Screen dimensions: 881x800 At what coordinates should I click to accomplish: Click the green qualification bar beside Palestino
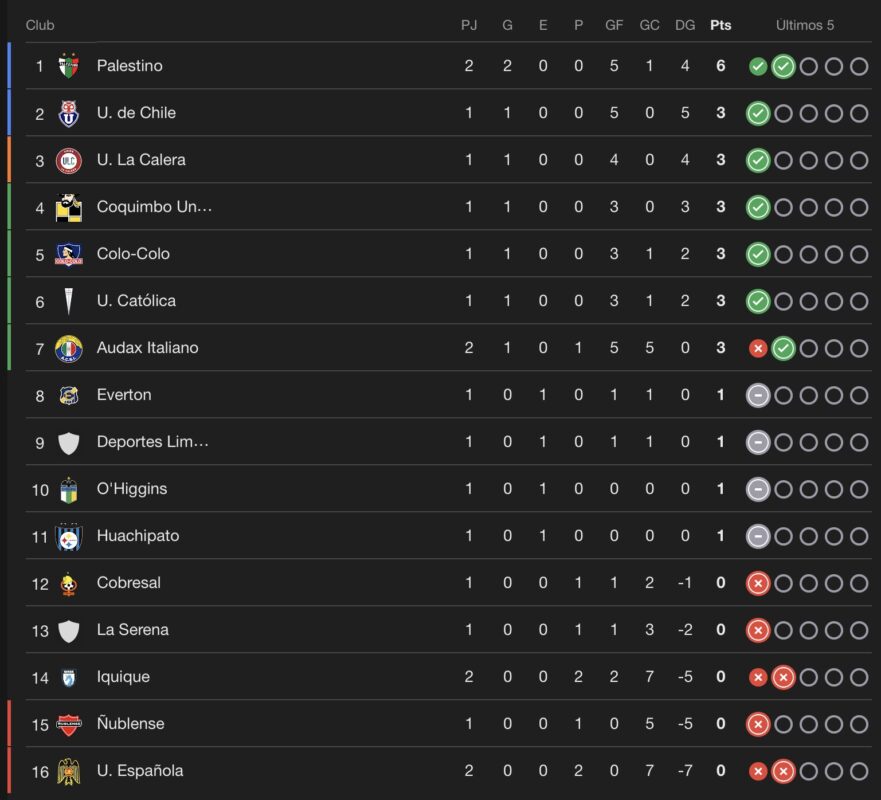click(10, 65)
